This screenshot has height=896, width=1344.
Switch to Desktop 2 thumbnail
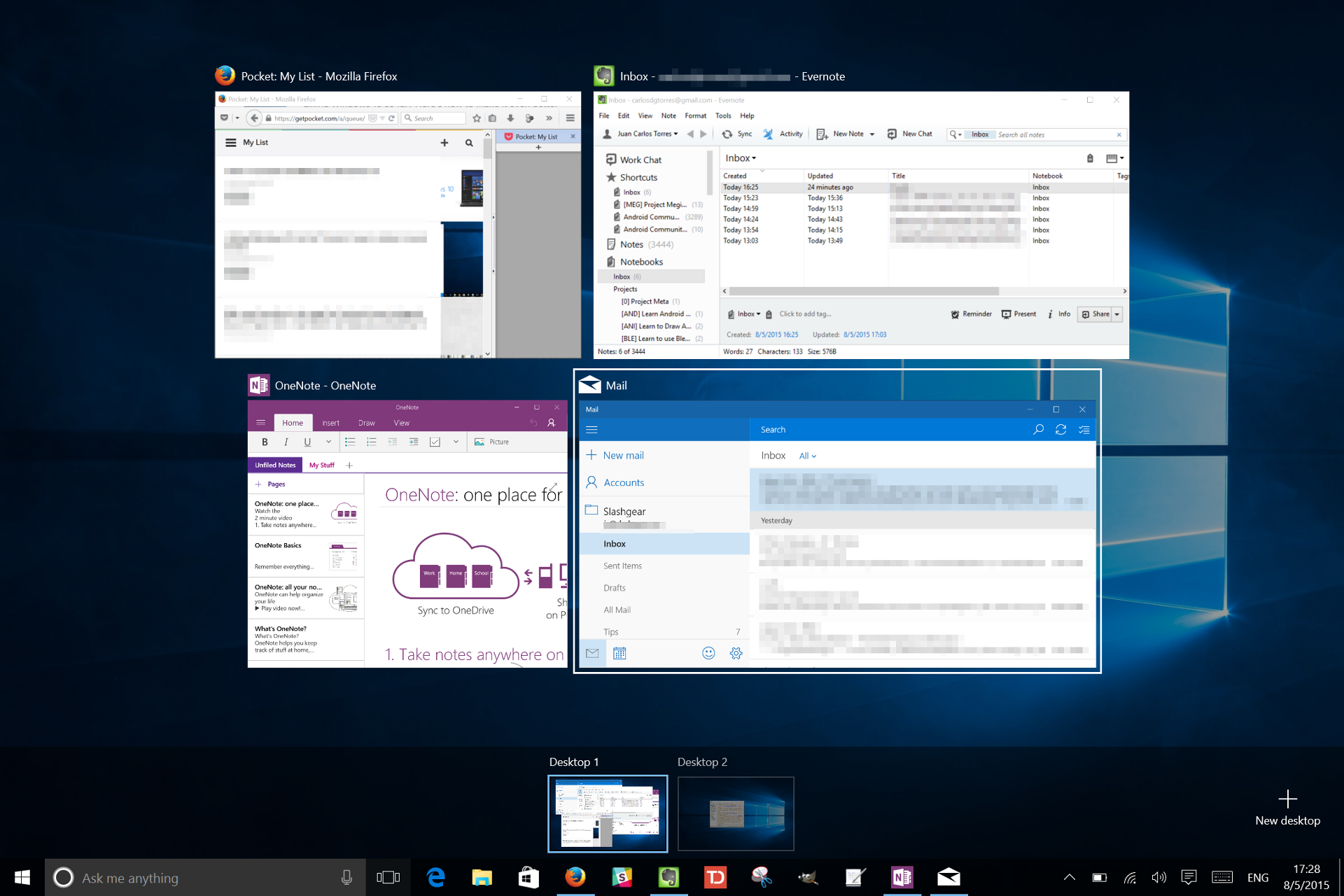pos(736,813)
